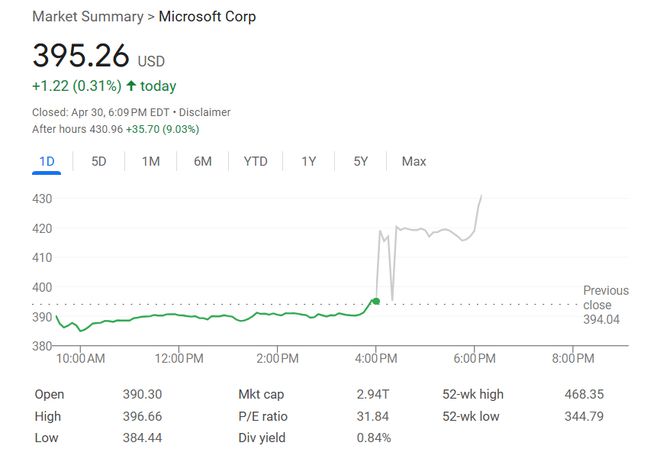This screenshot has height=462, width=660.
Task: Open the Disclaimer link
Action: pos(207,112)
